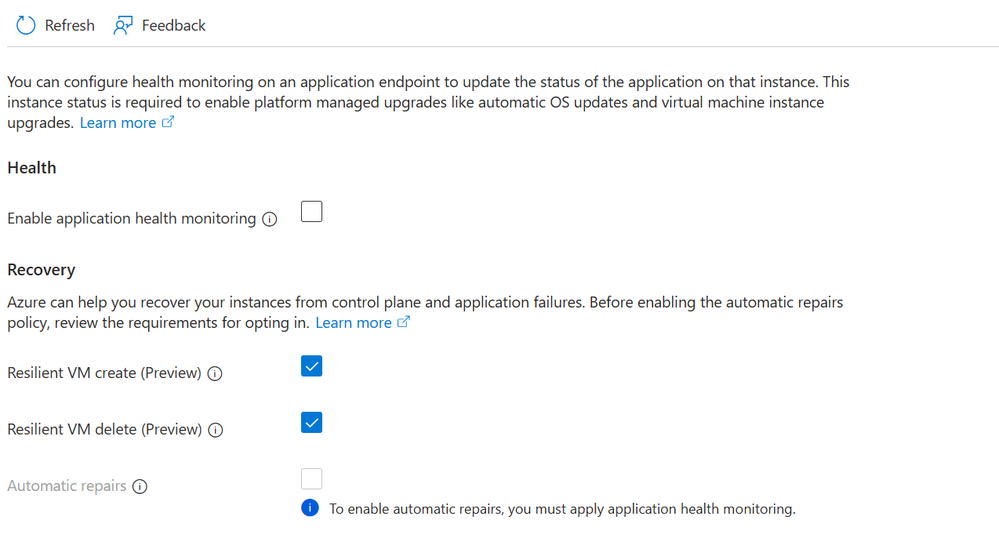Click info icon beside Automatic repairs
999x553 pixels.
click(x=140, y=487)
